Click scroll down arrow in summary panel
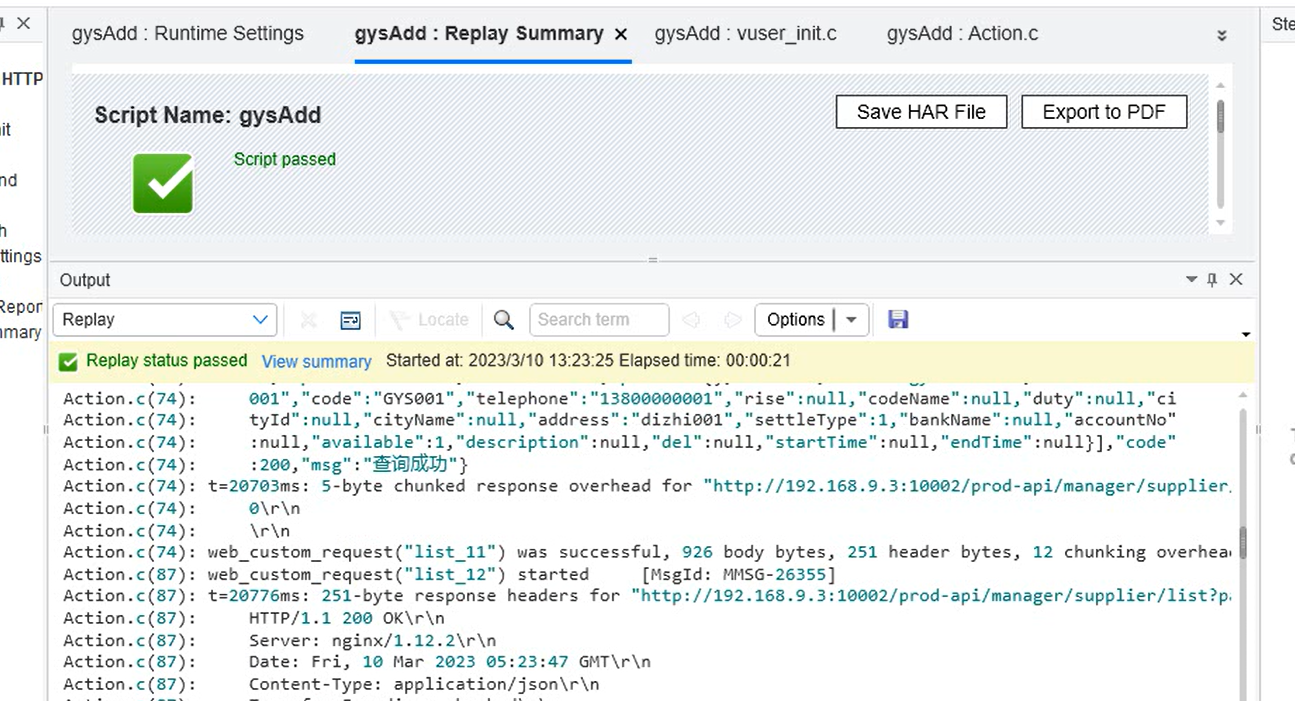 (x=1220, y=223)
